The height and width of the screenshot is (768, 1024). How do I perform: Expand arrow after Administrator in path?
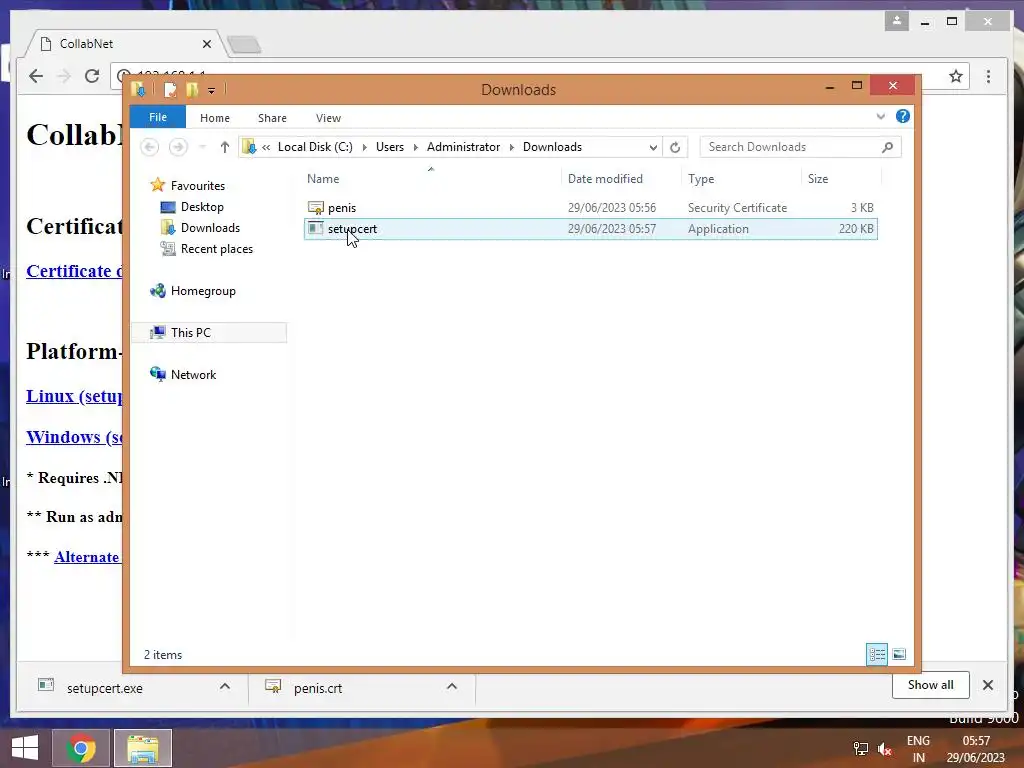pos(511,147)
